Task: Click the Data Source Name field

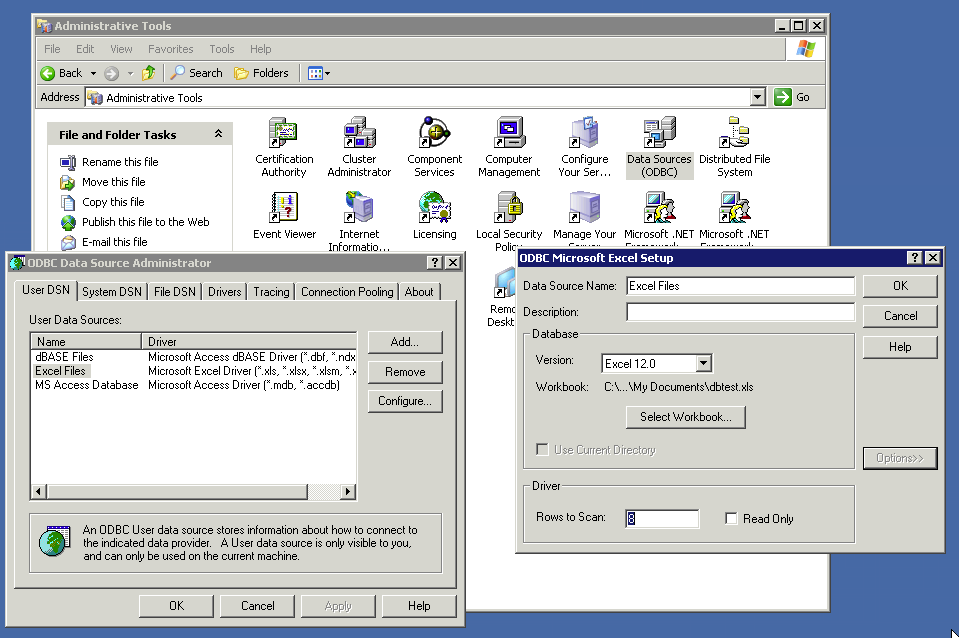Action: [741, 286]
